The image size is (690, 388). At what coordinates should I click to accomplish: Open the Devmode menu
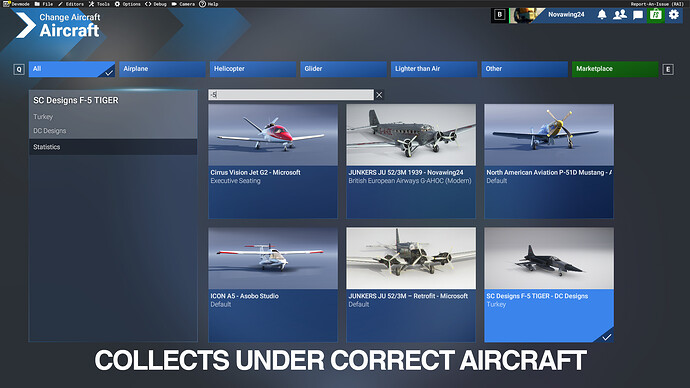[16, 4]
